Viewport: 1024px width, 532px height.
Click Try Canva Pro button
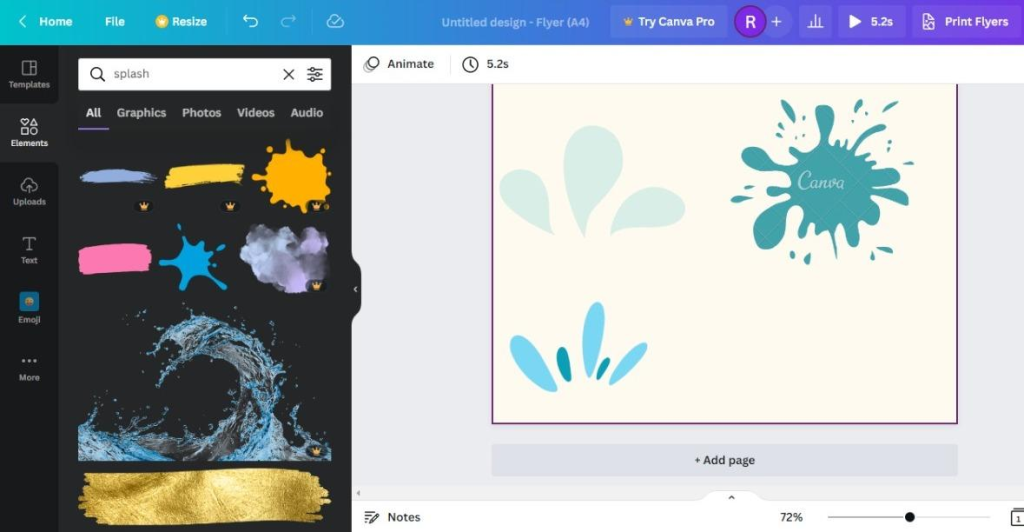(669, 22)
